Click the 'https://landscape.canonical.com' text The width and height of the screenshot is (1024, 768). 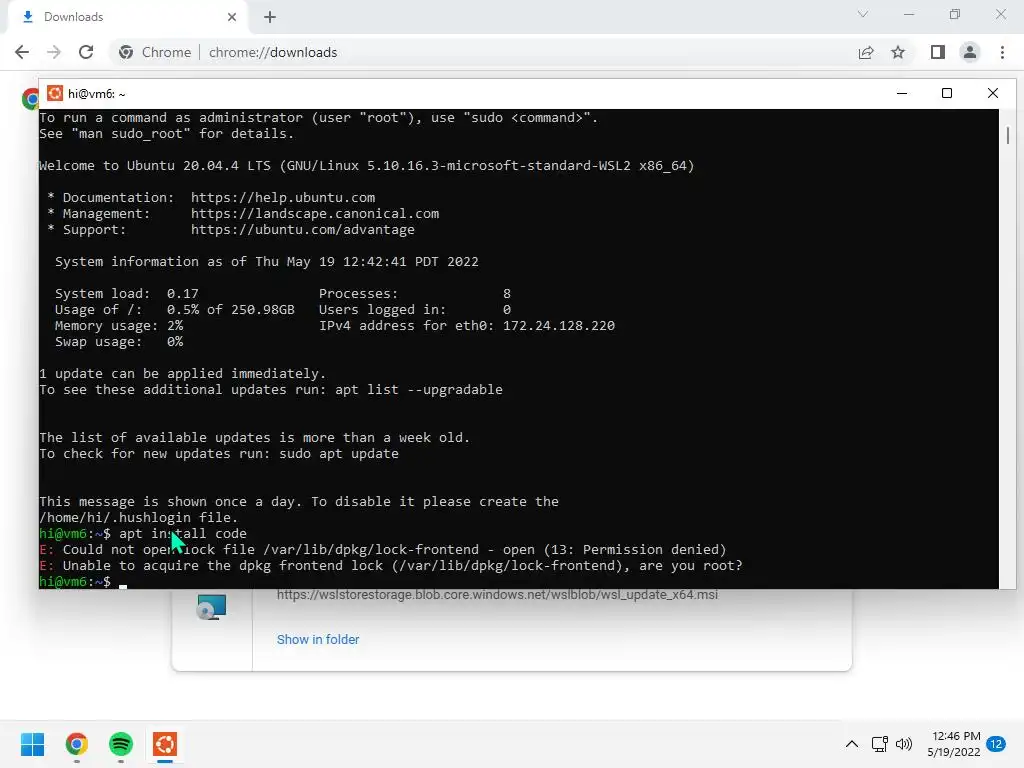pos(315,214)
